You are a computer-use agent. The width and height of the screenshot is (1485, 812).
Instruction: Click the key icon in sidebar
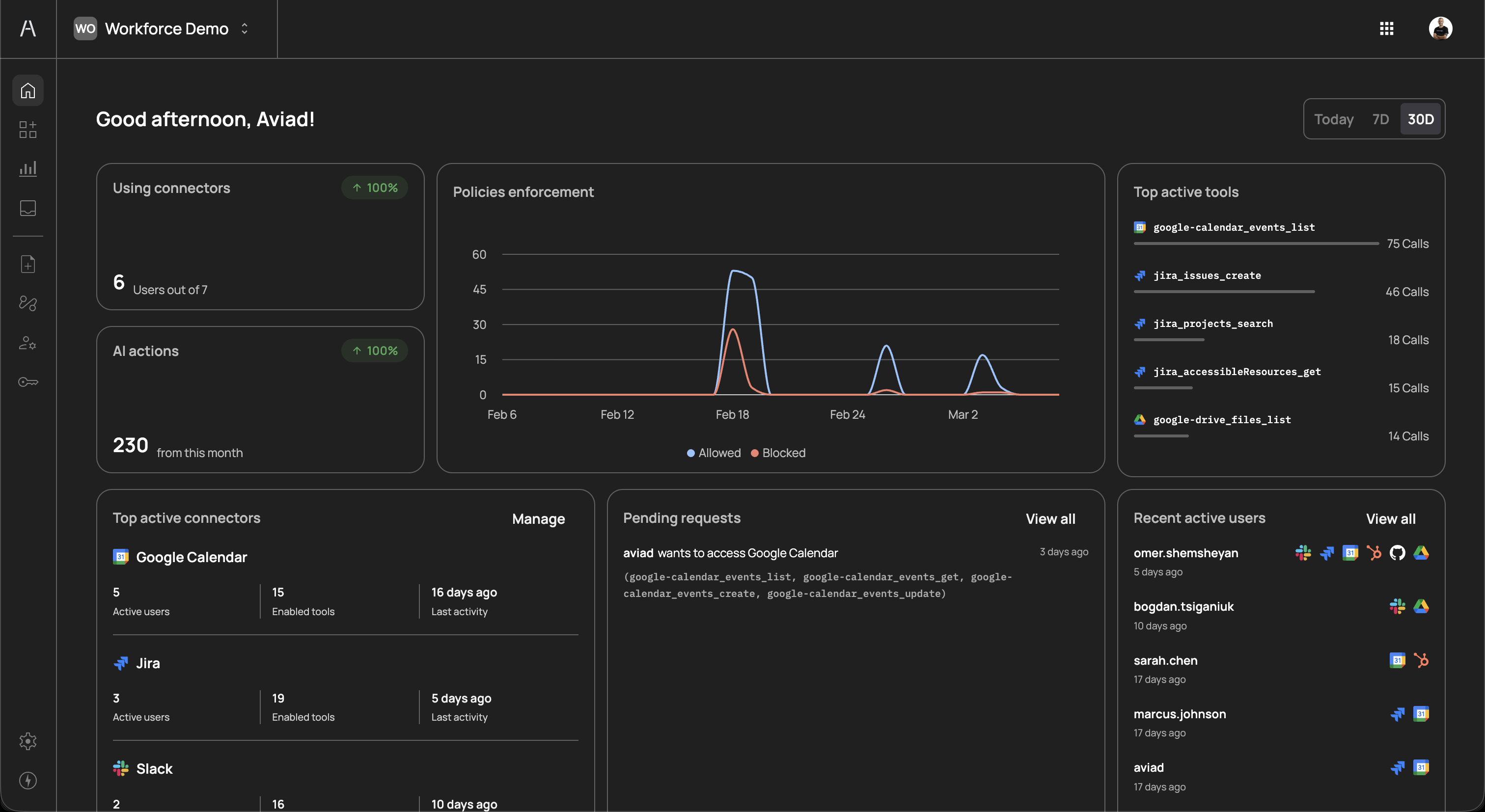(27, 382)
